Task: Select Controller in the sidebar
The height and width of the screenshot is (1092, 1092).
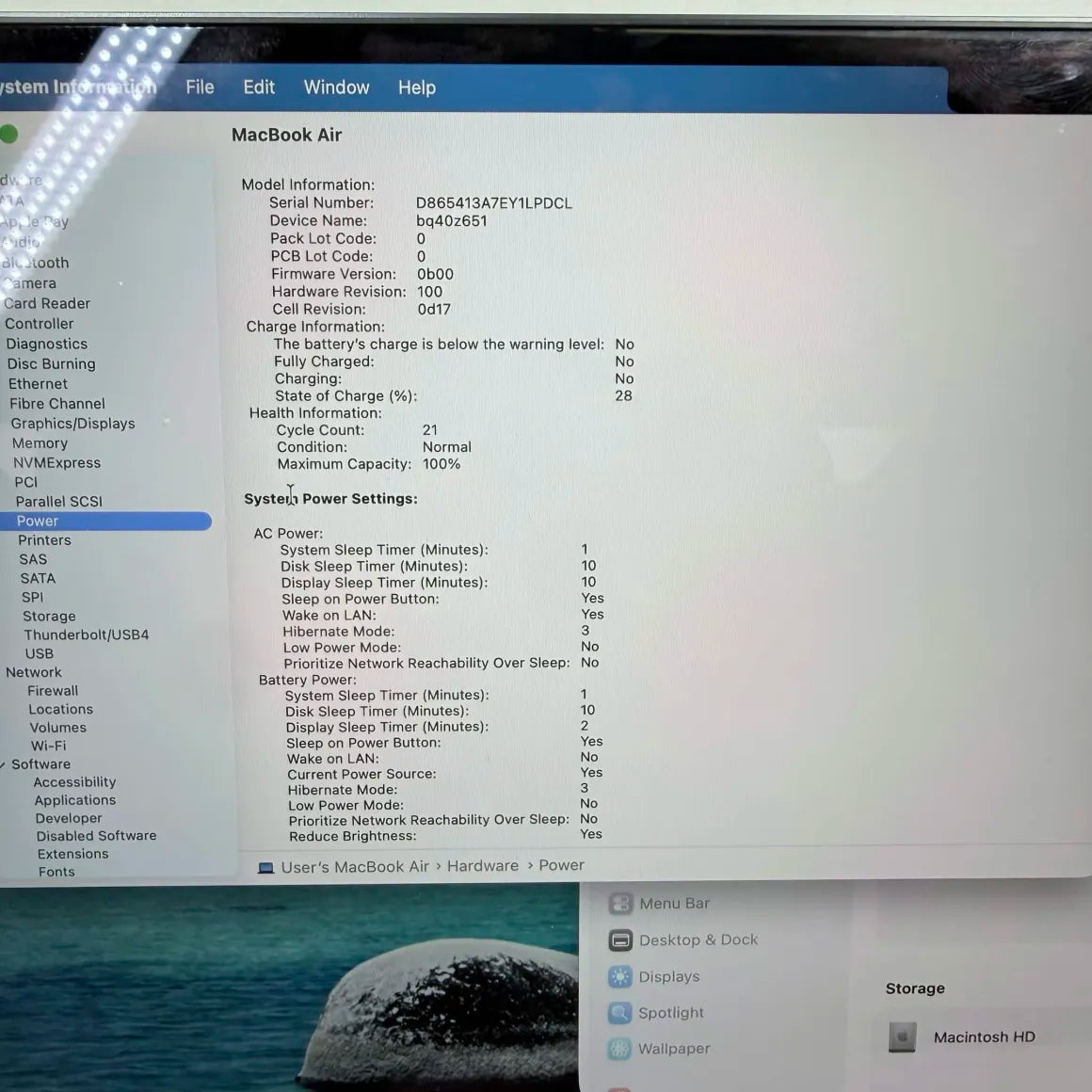Action: click(x=39, y=324)
